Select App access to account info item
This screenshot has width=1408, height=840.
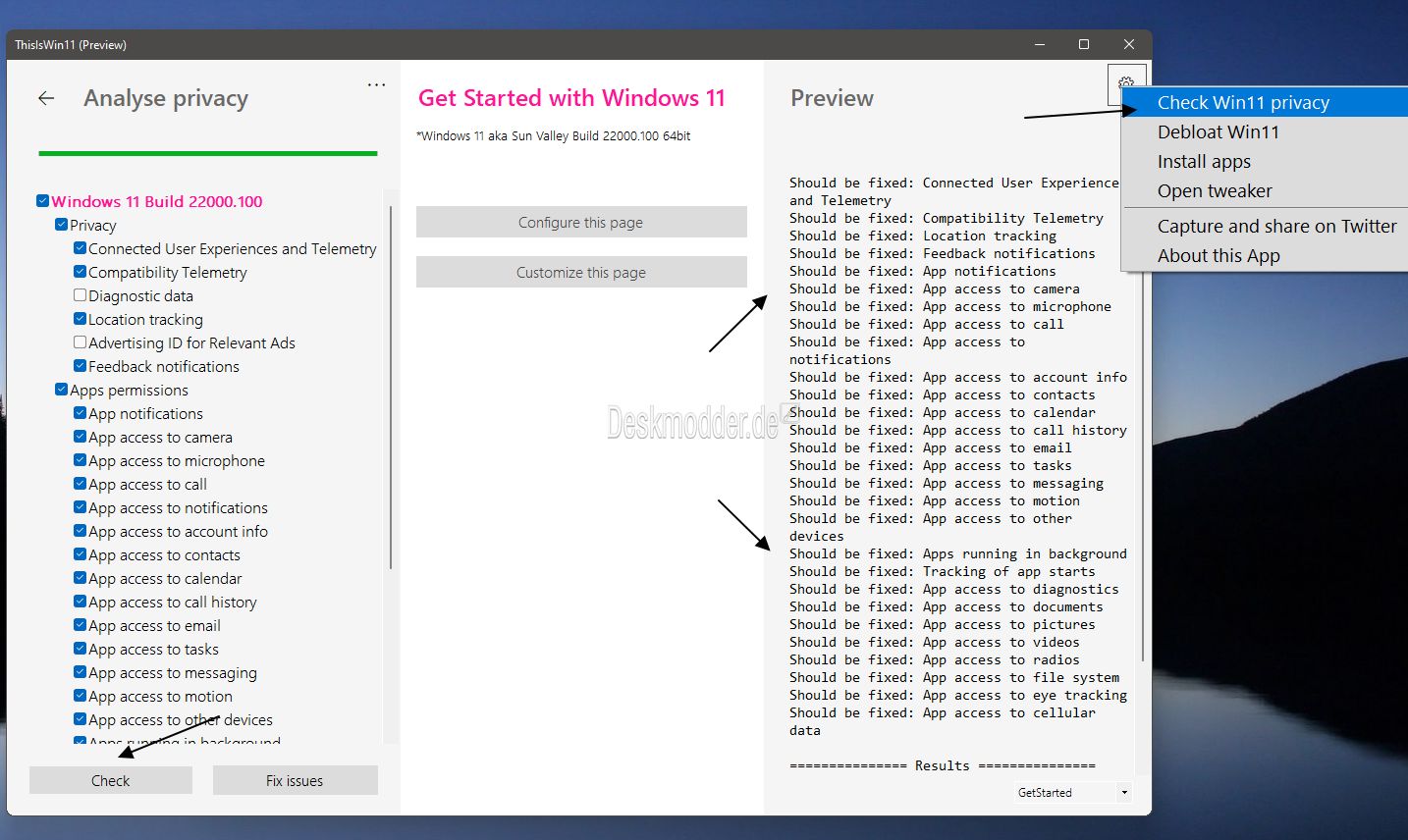coord(178,531)
